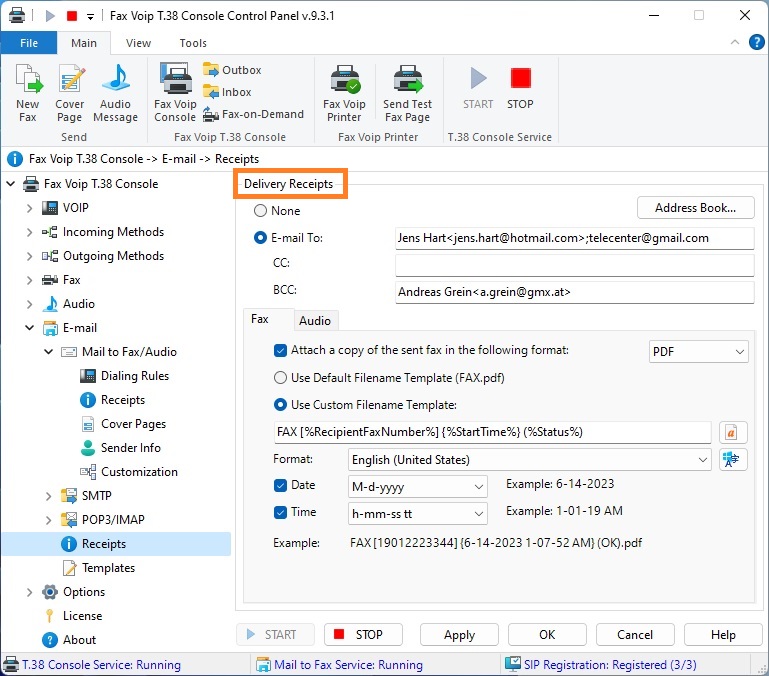Image resolution: width=769 pixels, height=676 pixels.
Task: Open the Fax Voip Console ribbon icon
Action: pos(175,93)
